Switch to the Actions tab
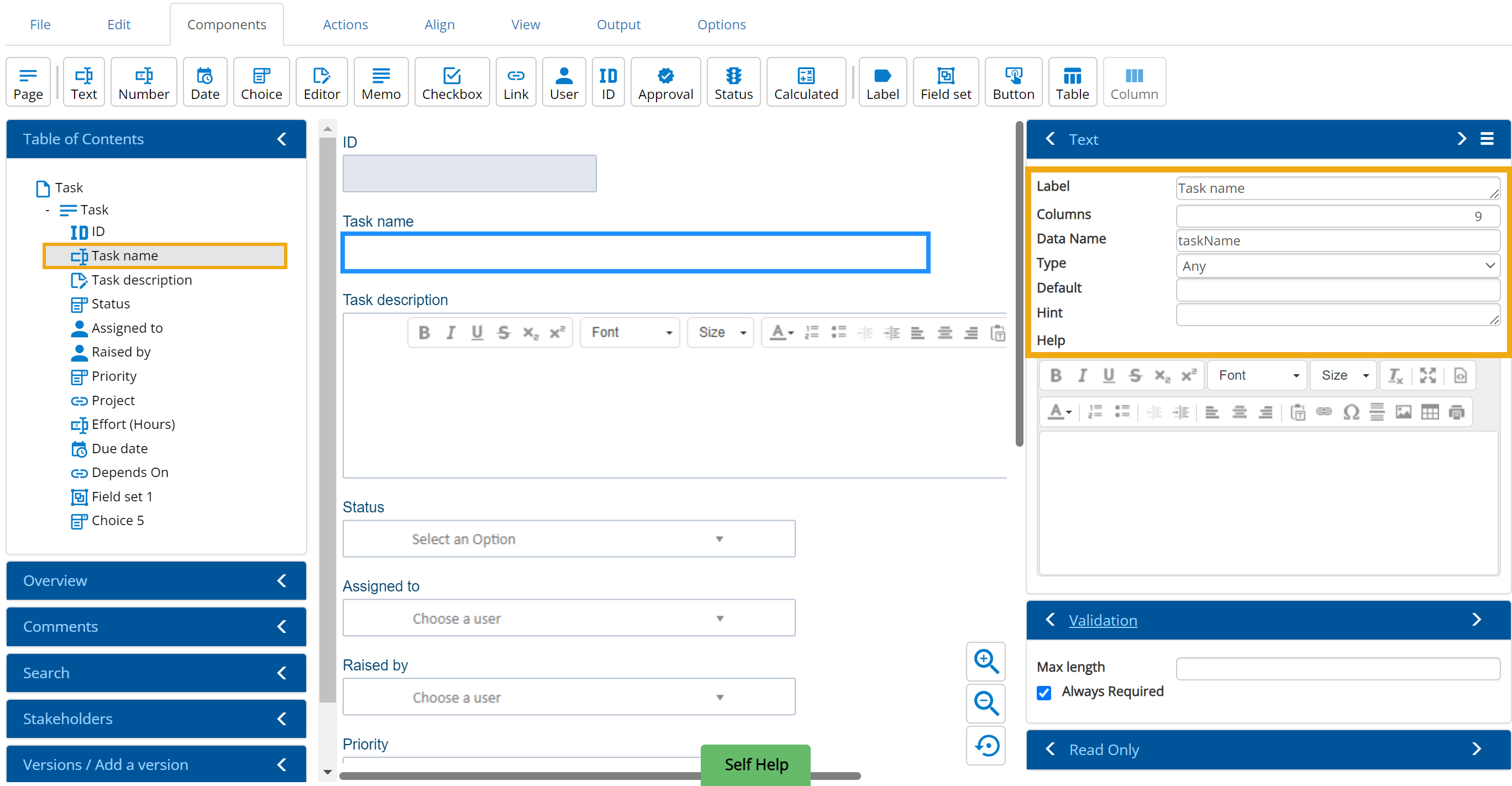Screen dimensions: 1512x786 tap(344, 25)
